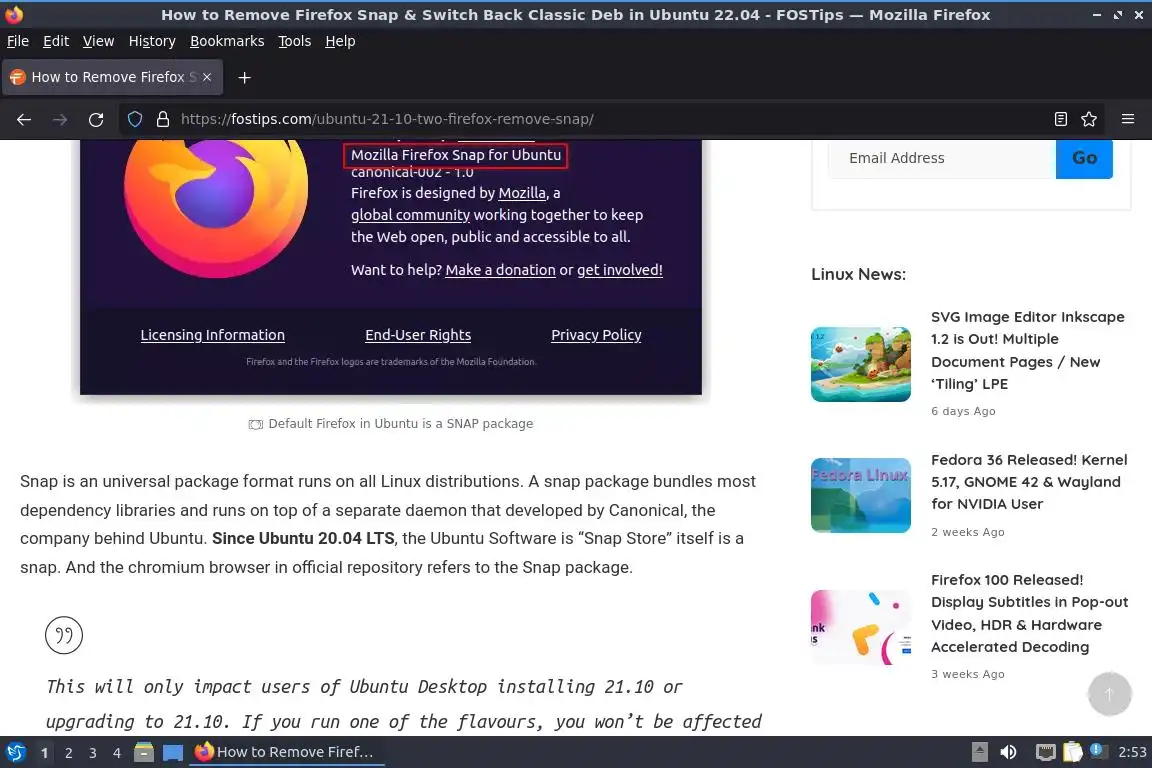Reload the current page
Viewport: 1152px width, 768px height.
(x=96, y=119)
